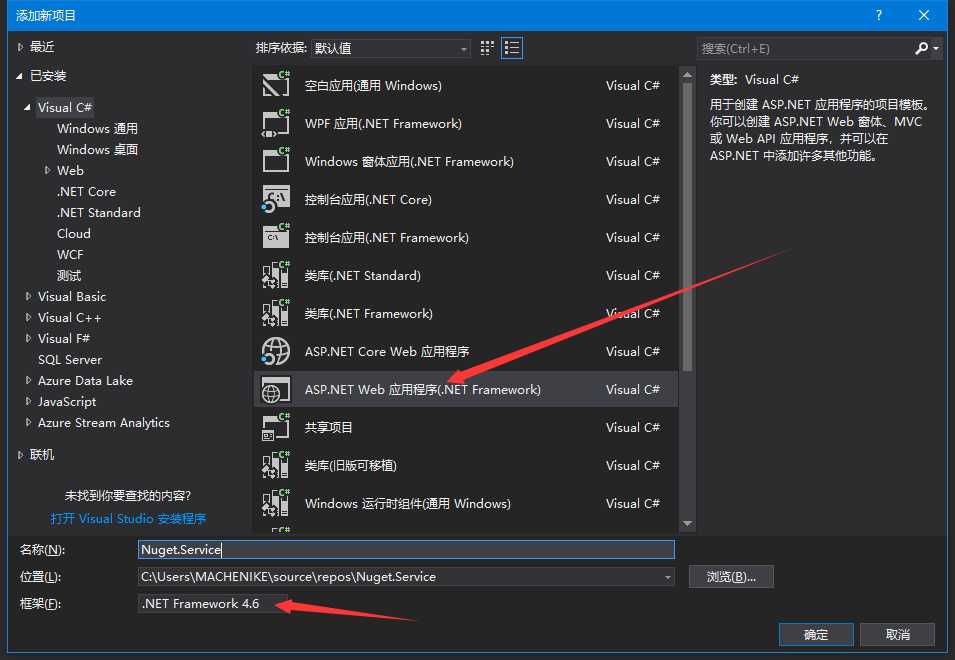Click the search (Ctrl+E) input box
Viewport: 955px width, 660px height.
pyautogui.click(x=804, y=48)
